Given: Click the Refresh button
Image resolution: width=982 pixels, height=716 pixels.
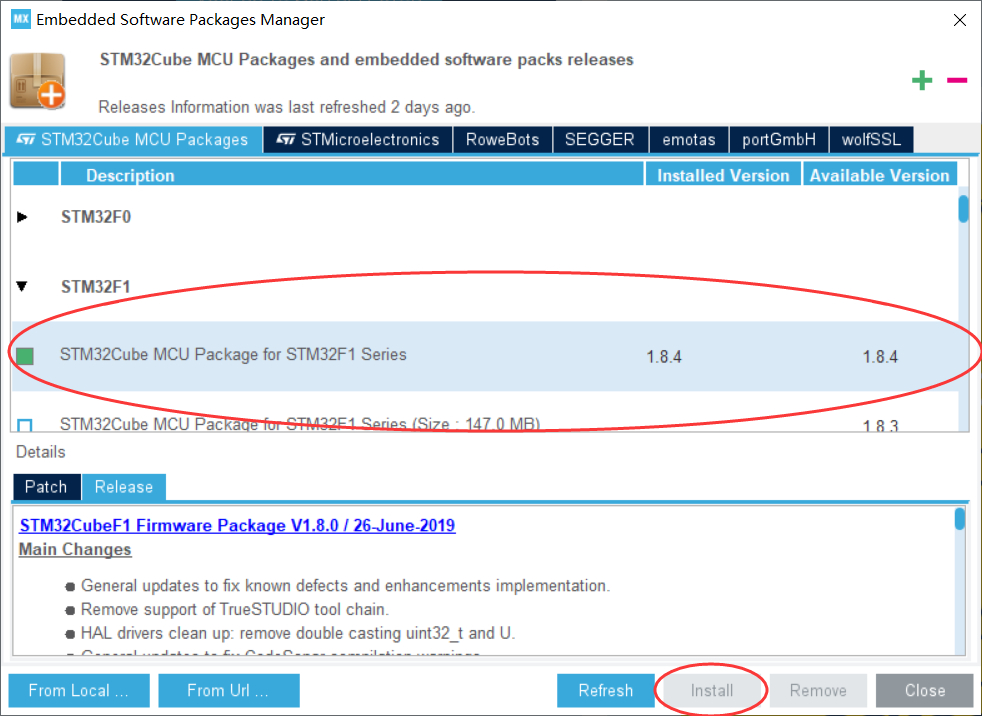Looking at the screenshot, I should coord(605,690).
